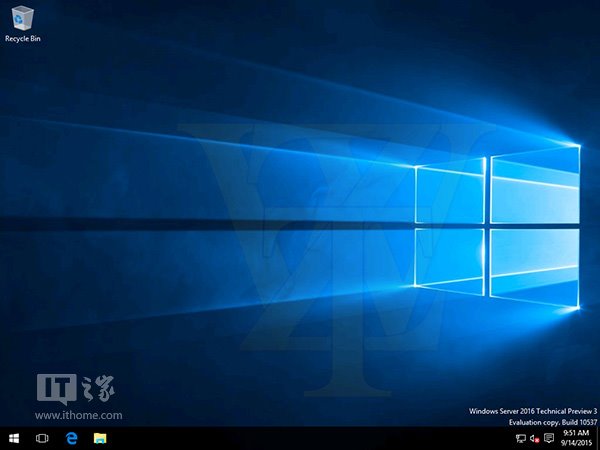Open the Action Center notifications icon
Image resolution: width=600 pixels, height=450 pixels.
click(549, 438)
